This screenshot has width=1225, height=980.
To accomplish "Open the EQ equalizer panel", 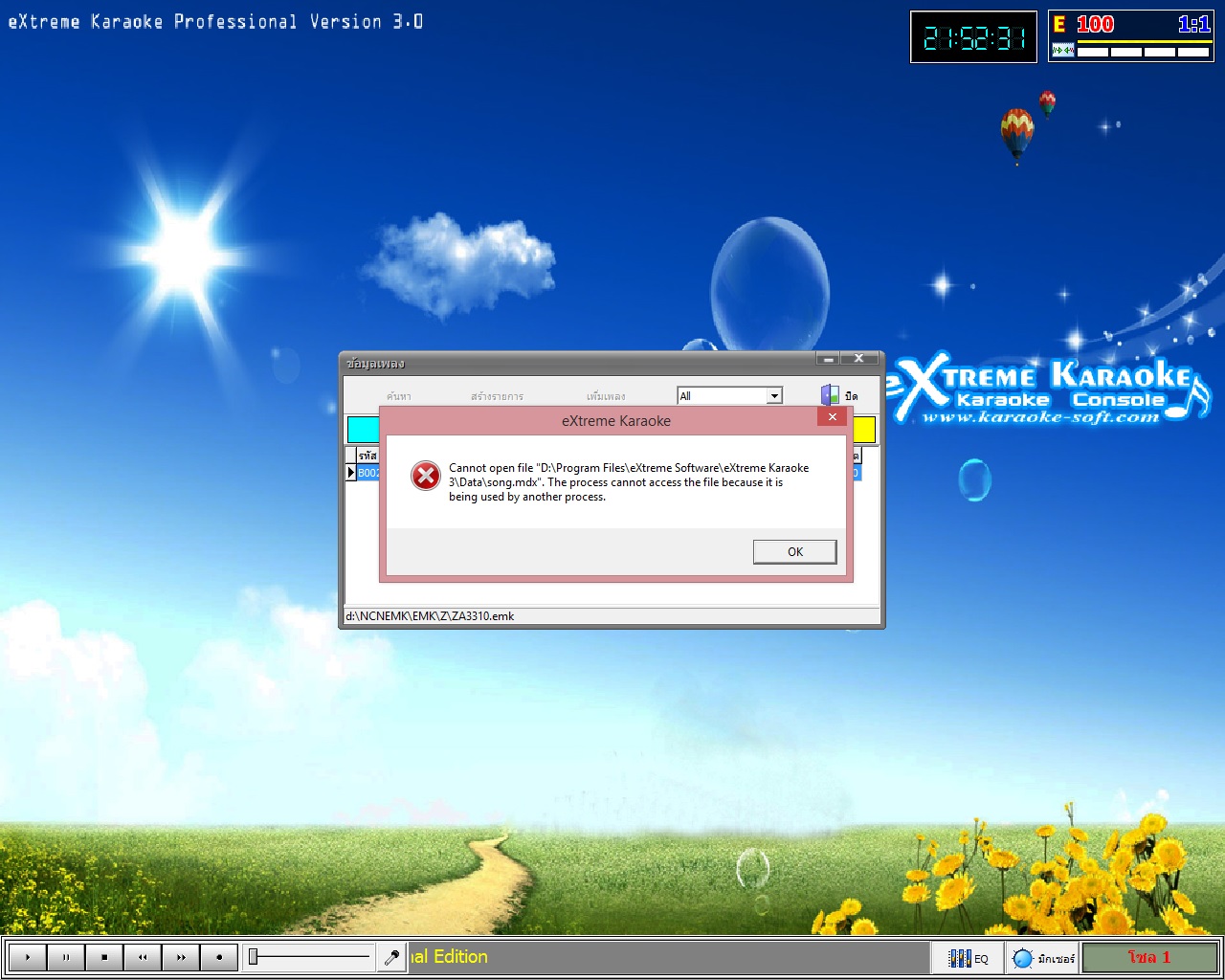I will pos(969,958).
